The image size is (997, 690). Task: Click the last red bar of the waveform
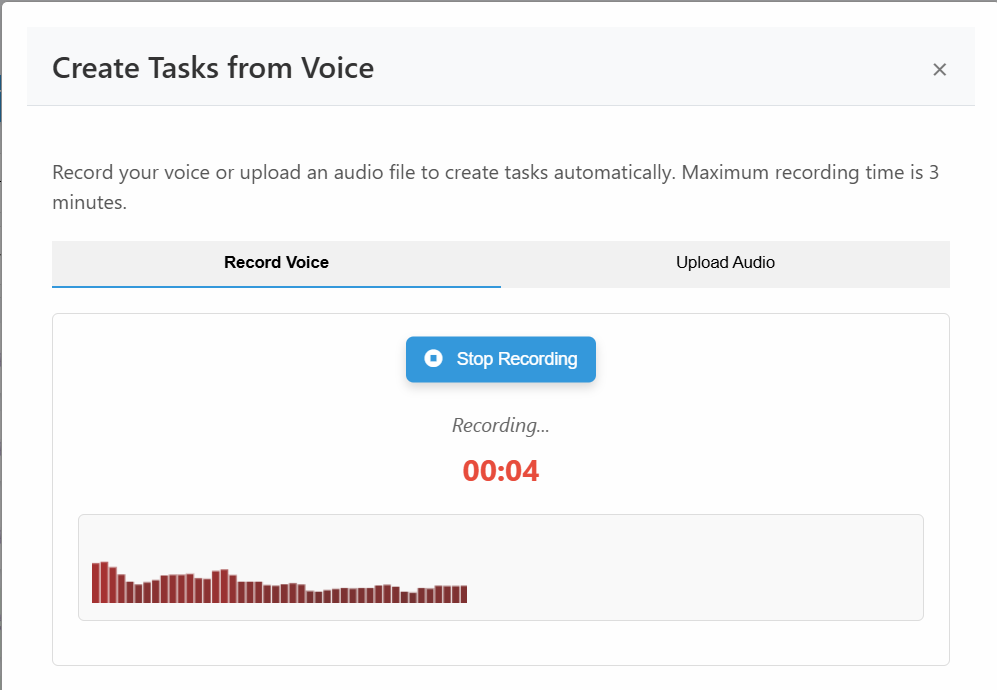[x=464, y=594]
